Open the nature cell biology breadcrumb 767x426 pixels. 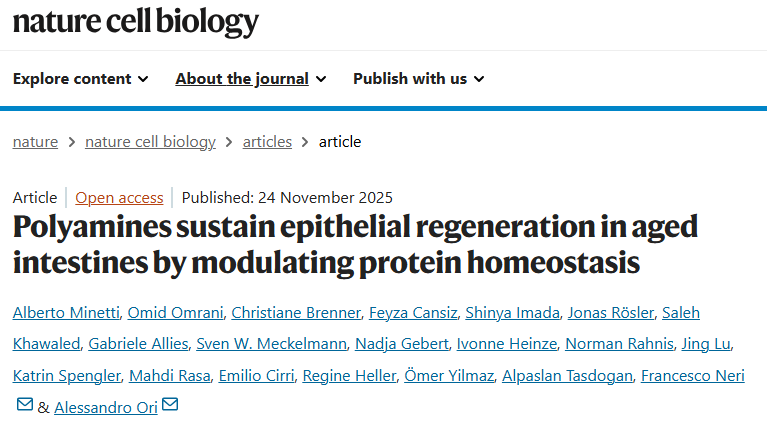tap(150, 142)
